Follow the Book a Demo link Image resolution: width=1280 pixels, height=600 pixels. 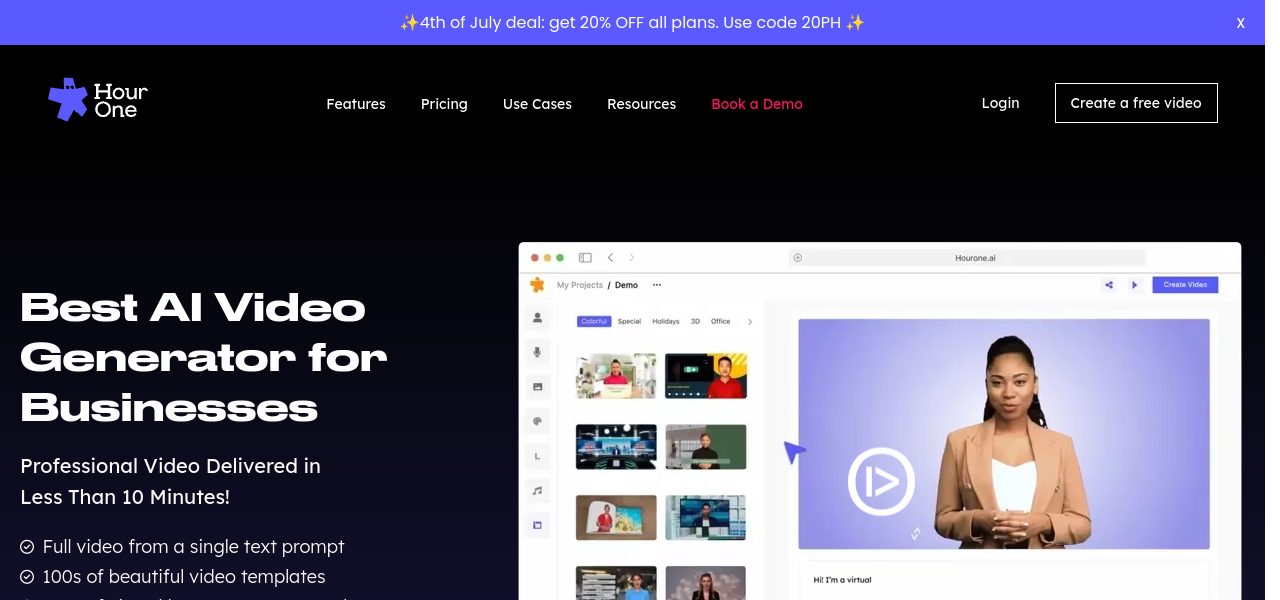tap(757, 104)
